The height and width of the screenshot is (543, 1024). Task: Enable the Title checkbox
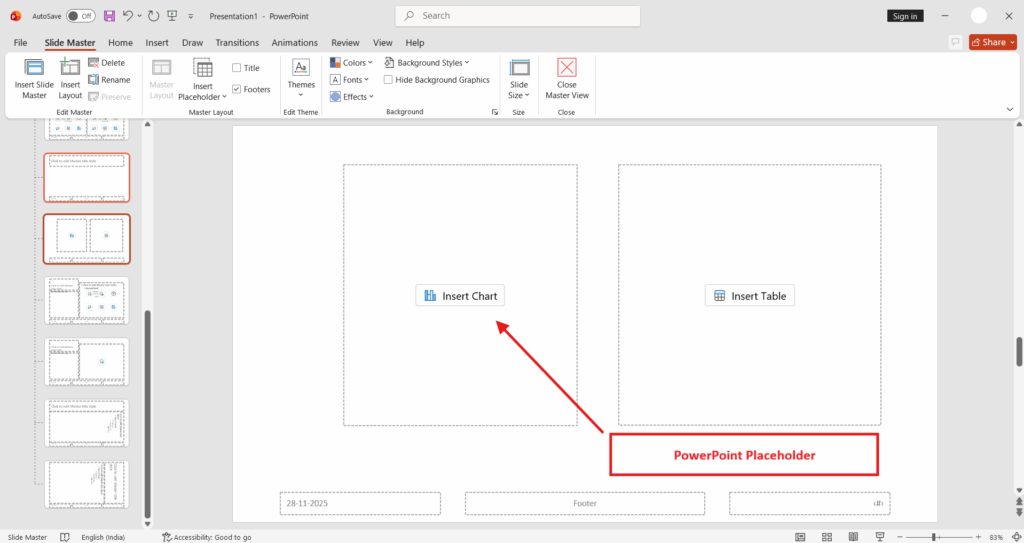tap(237, 68)
